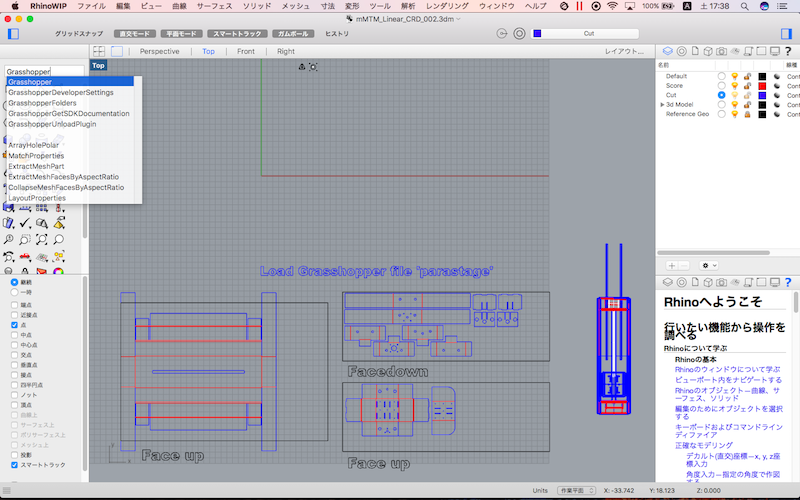Toggle the right sidebar panel icon
Screen dimensions: 800x500
coord(786,34)
